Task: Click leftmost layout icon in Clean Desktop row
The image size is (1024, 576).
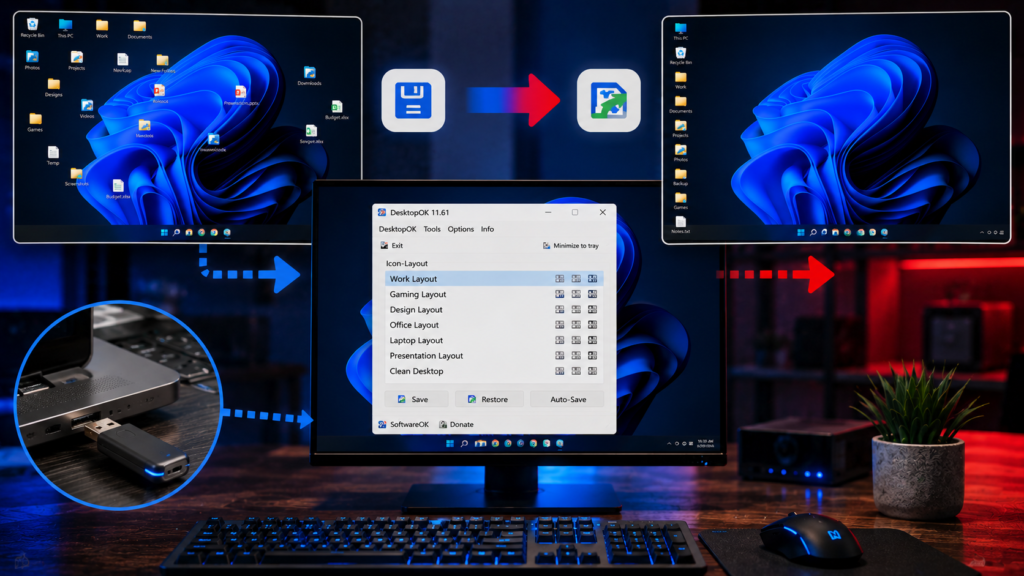Action: [560, 371]
